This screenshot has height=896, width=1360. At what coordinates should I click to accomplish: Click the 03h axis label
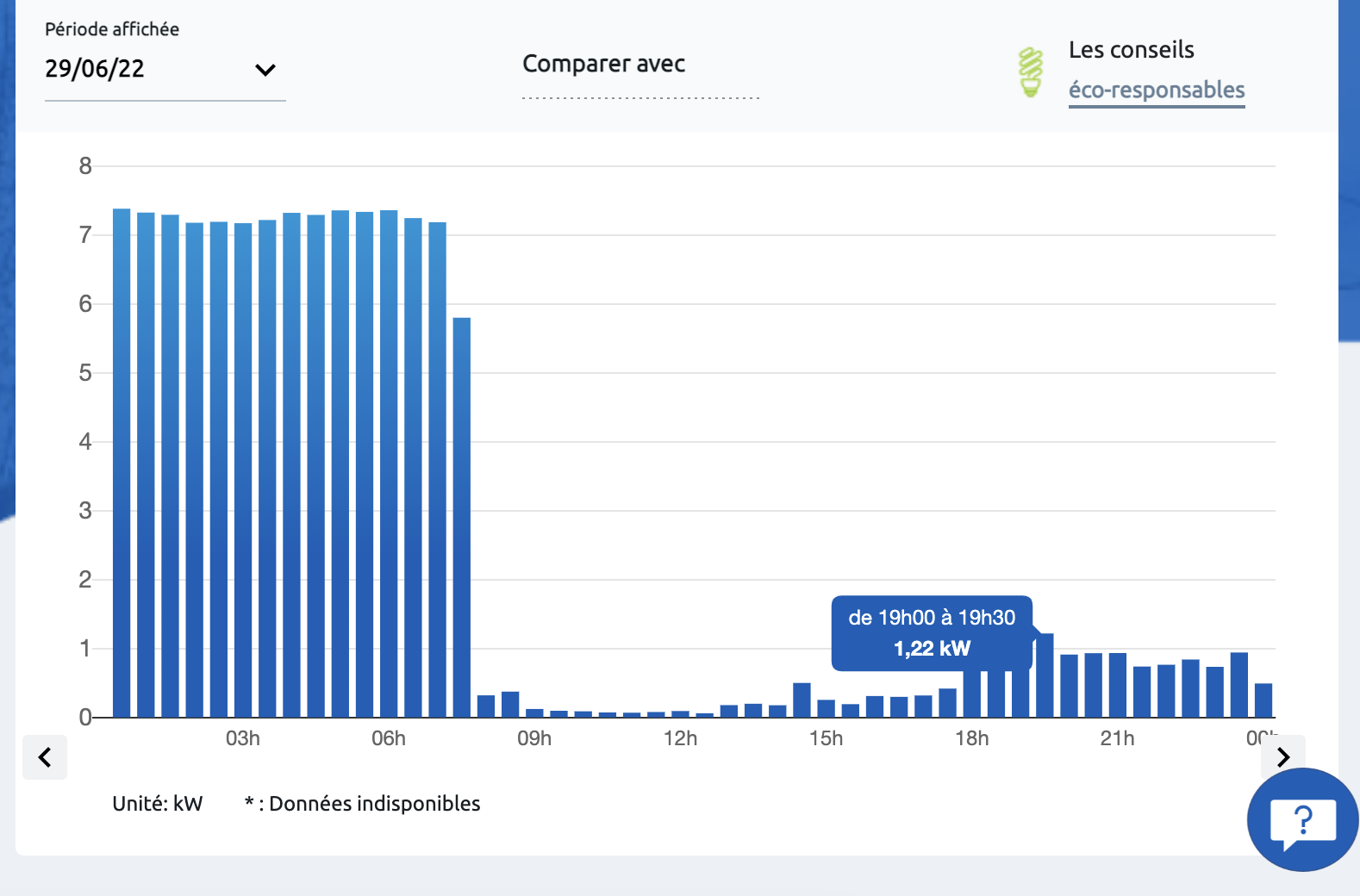pyautogui.click(x=243, y=738)
